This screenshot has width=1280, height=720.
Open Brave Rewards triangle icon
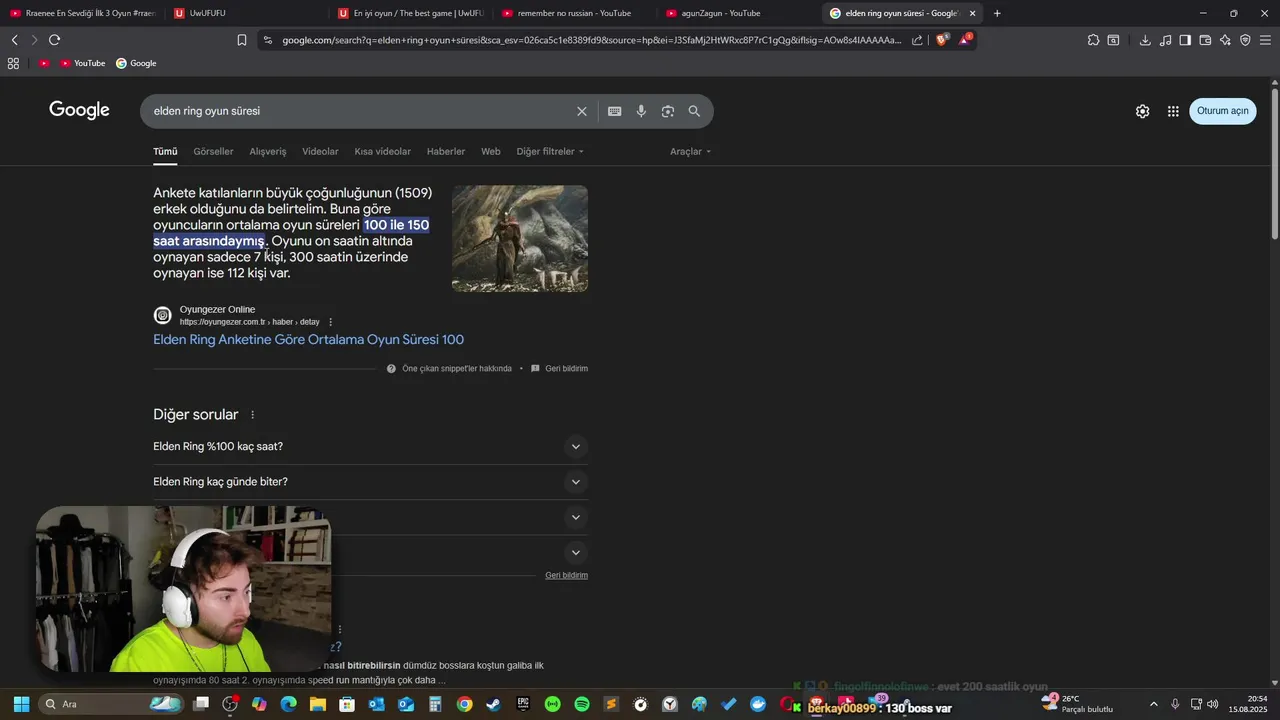click(x=965, y=40)
